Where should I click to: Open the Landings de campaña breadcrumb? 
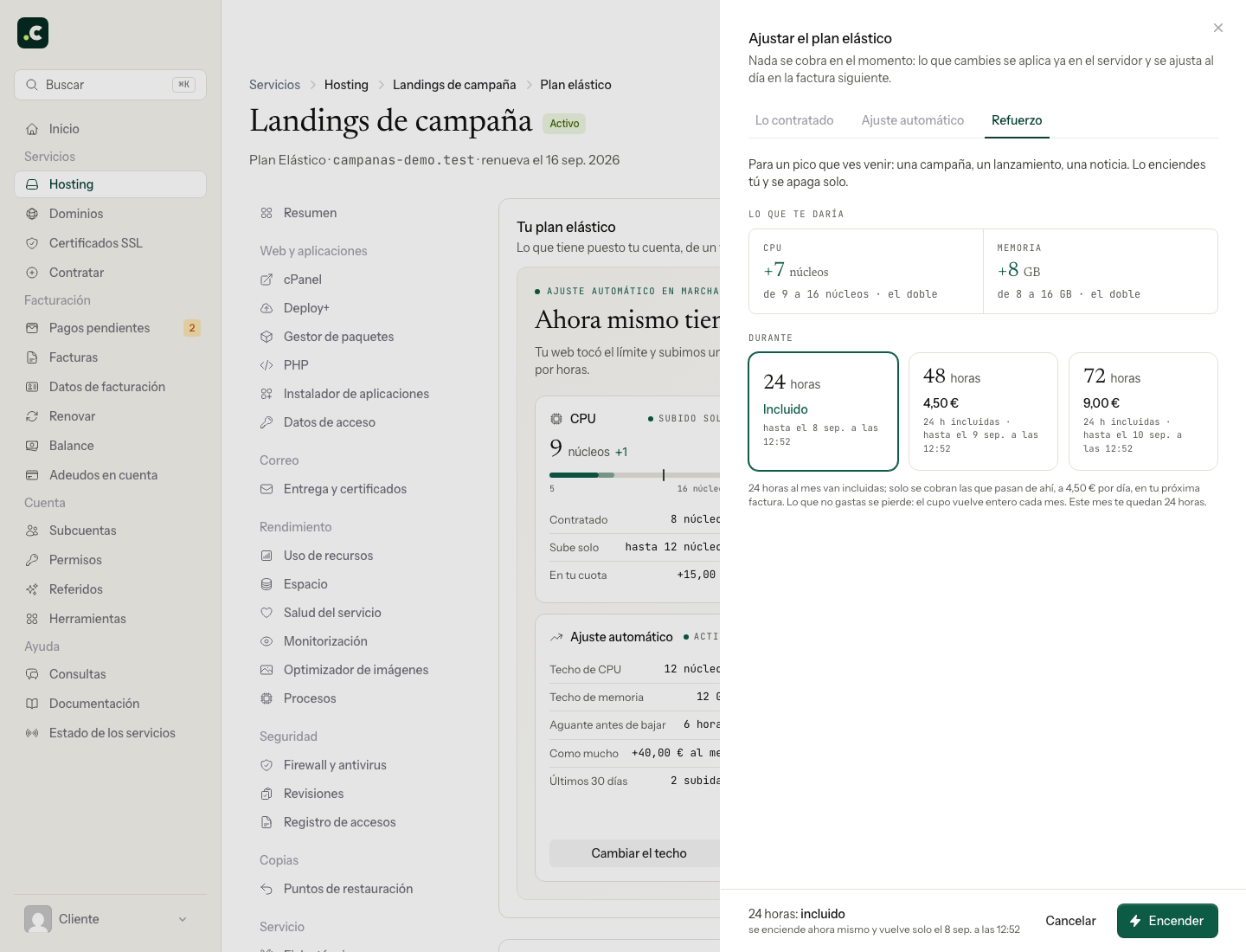tap(454, 85)
